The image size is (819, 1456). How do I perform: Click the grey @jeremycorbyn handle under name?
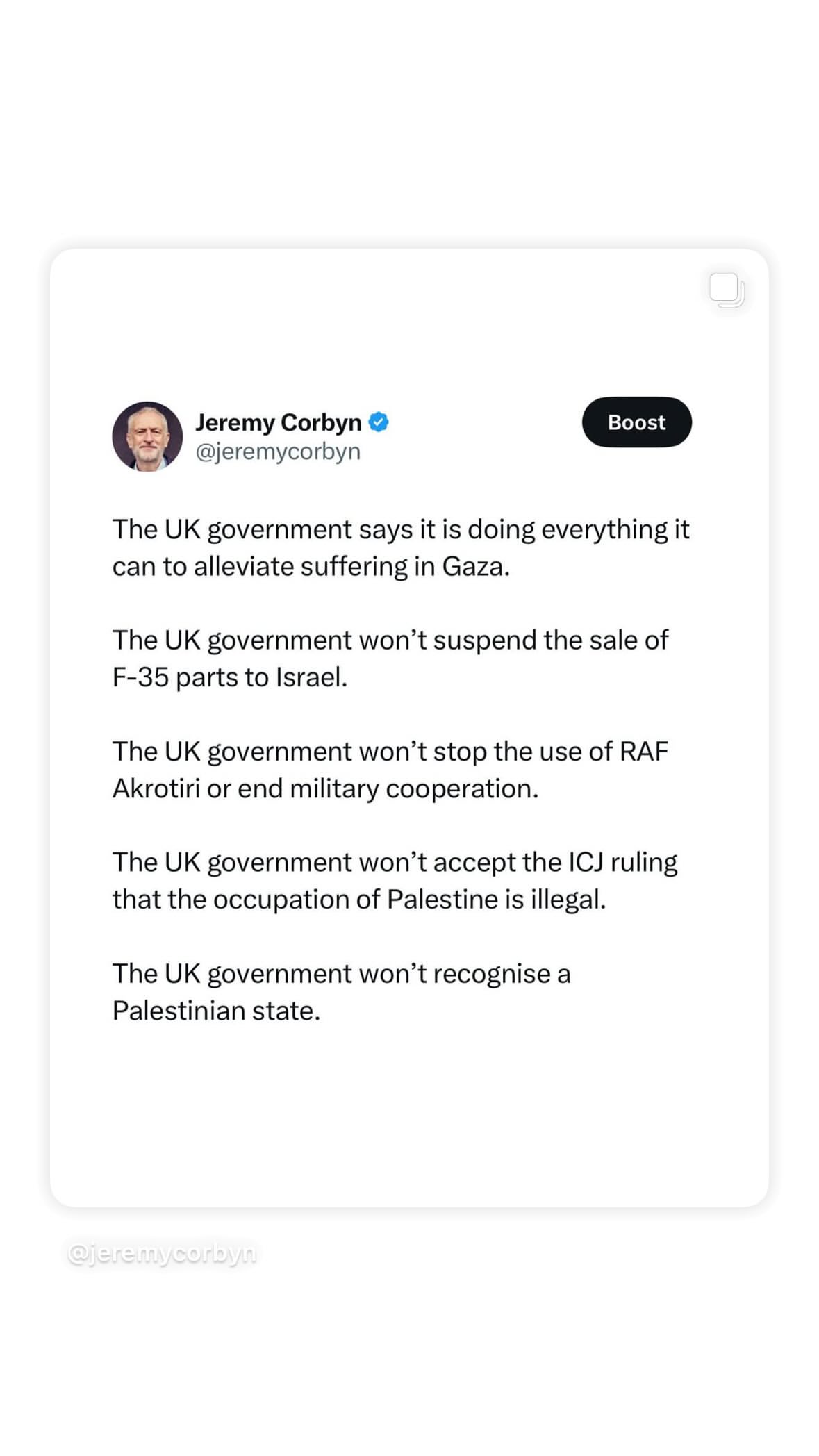click(x=278, y=452)
